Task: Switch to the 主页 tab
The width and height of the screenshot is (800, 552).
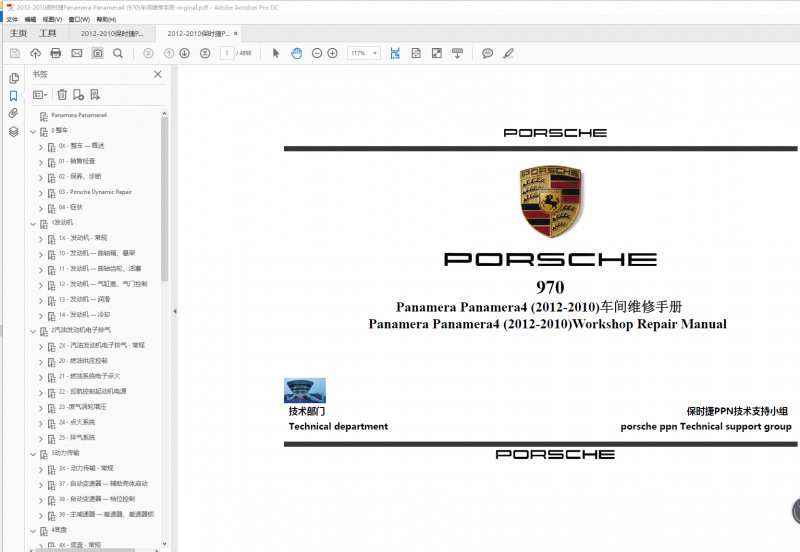Action: tap(18, 33)
